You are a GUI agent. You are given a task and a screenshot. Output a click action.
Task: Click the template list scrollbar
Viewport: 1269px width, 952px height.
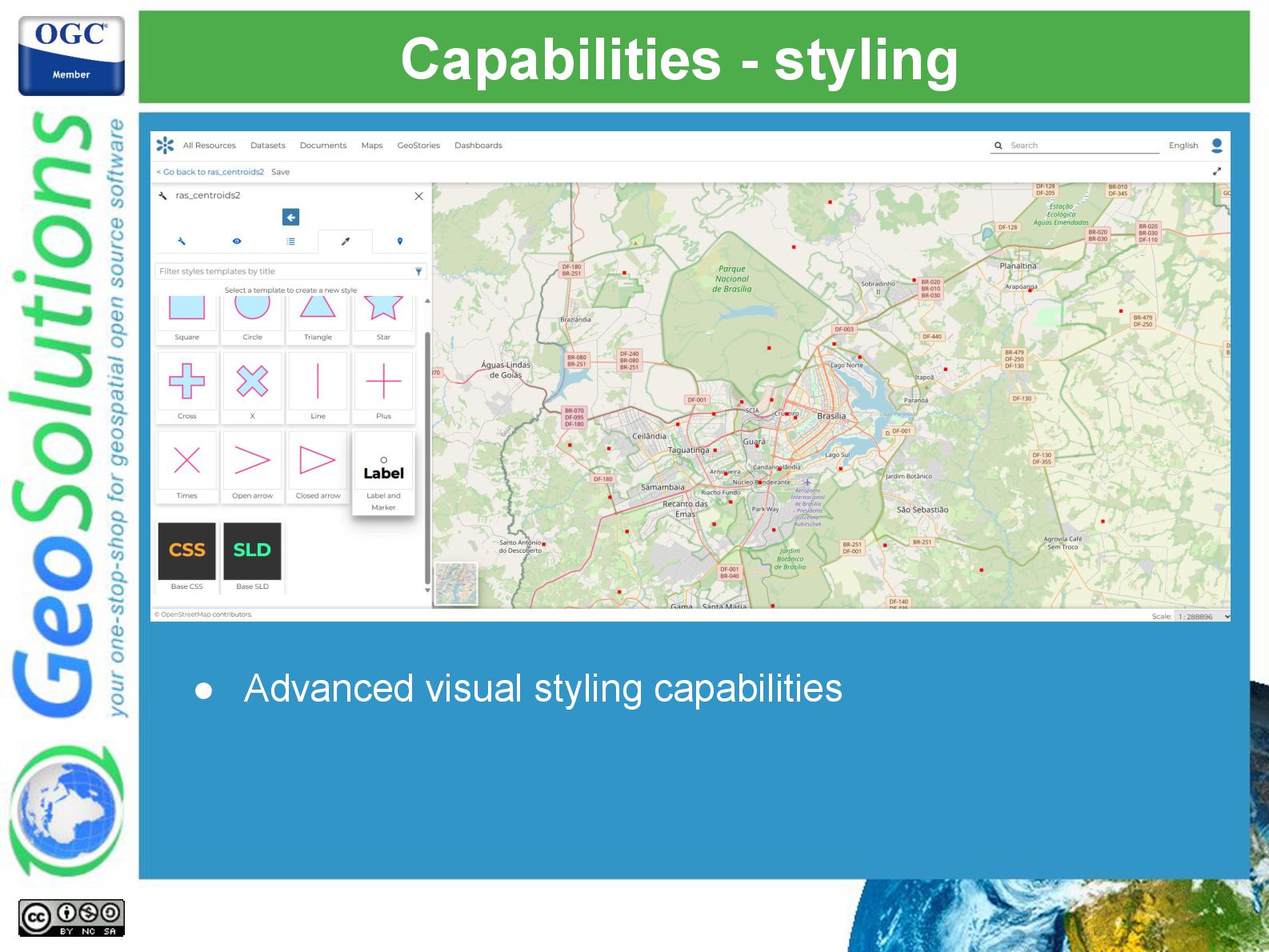click(427, 457)
